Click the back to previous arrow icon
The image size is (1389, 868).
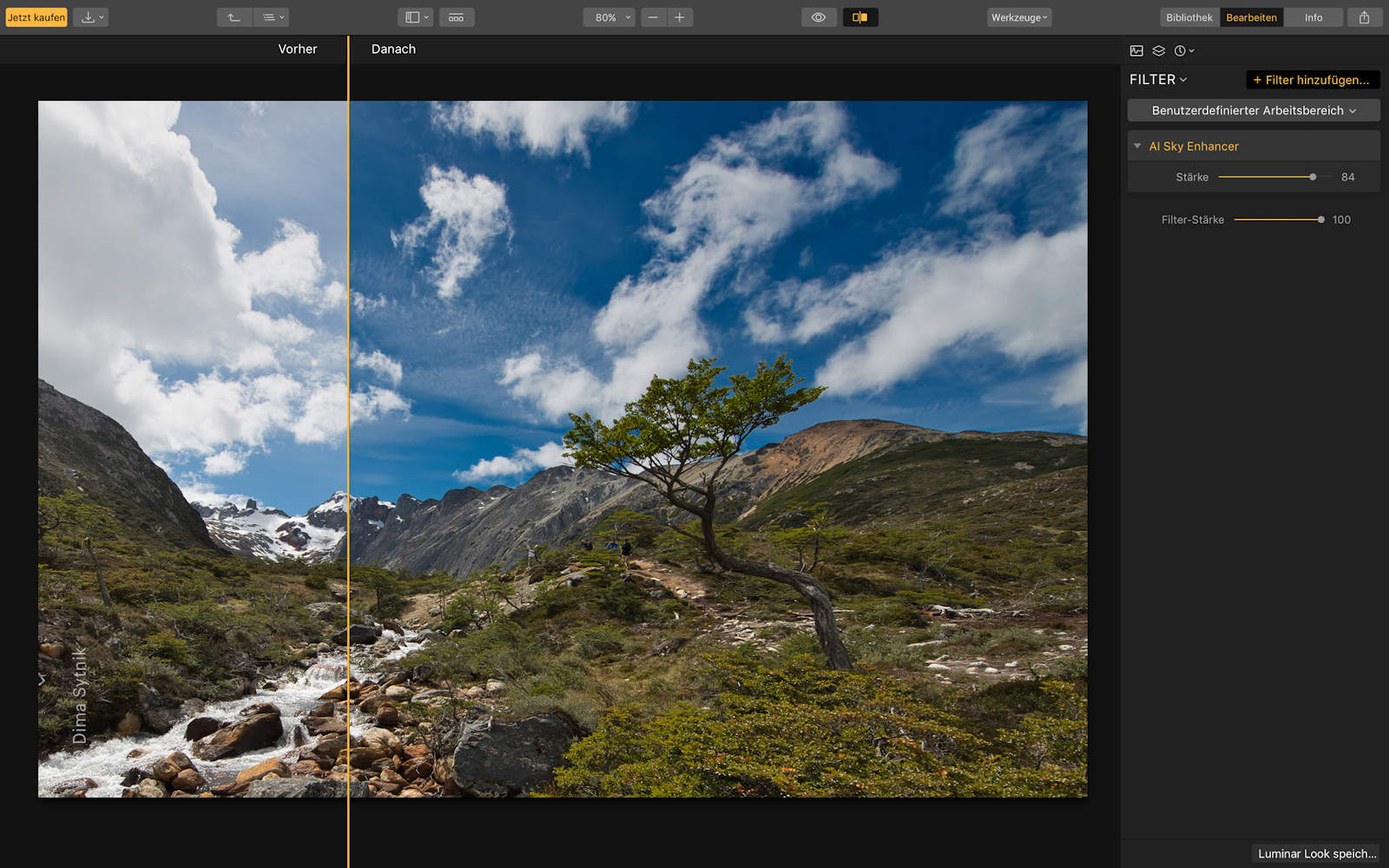(x=234, y=17)
